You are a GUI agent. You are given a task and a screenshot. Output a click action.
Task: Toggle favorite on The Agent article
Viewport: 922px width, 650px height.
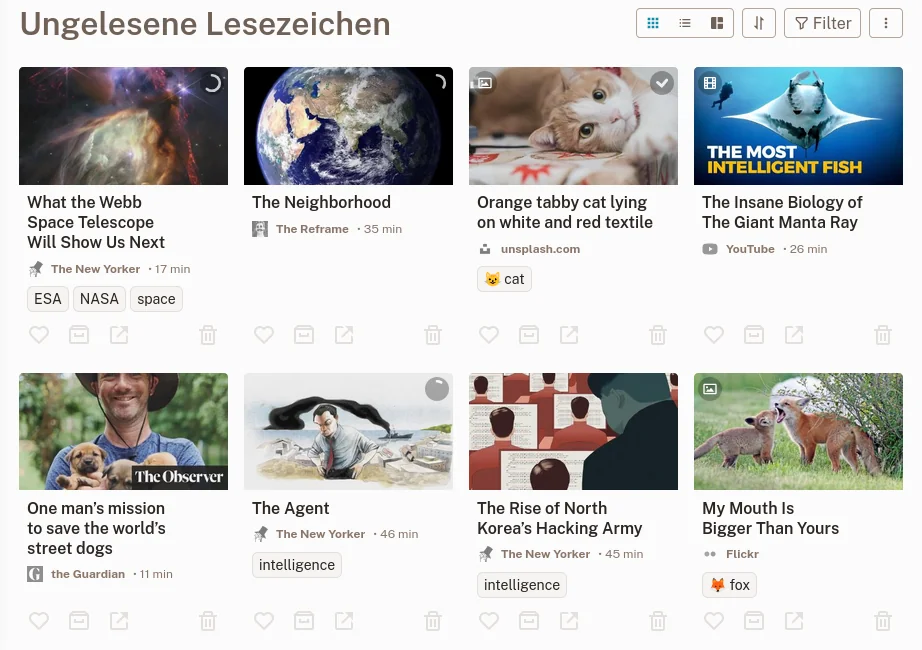point(264,621)
